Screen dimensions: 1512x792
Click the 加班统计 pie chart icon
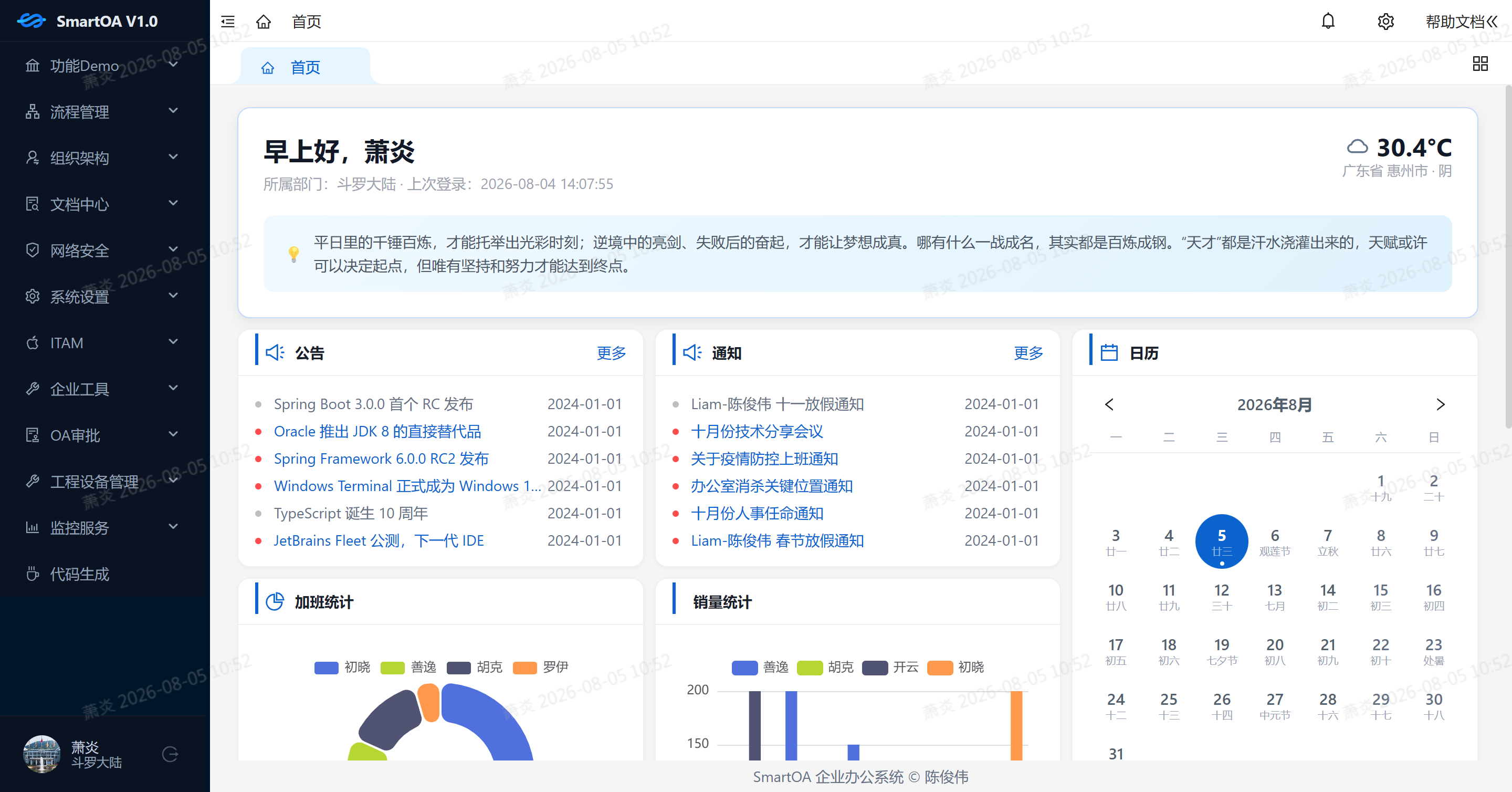pos(275,602)
